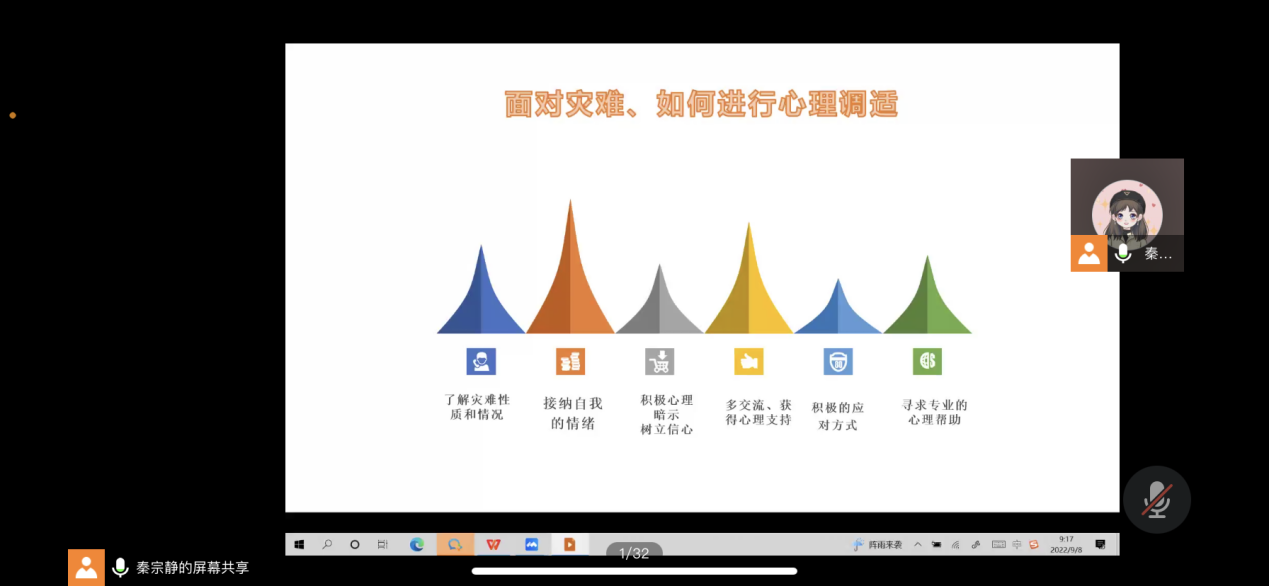Click the Sogou input method tray icon
The width and height of the screenshot is (1269, 586).
click(x=1034, y=544)
